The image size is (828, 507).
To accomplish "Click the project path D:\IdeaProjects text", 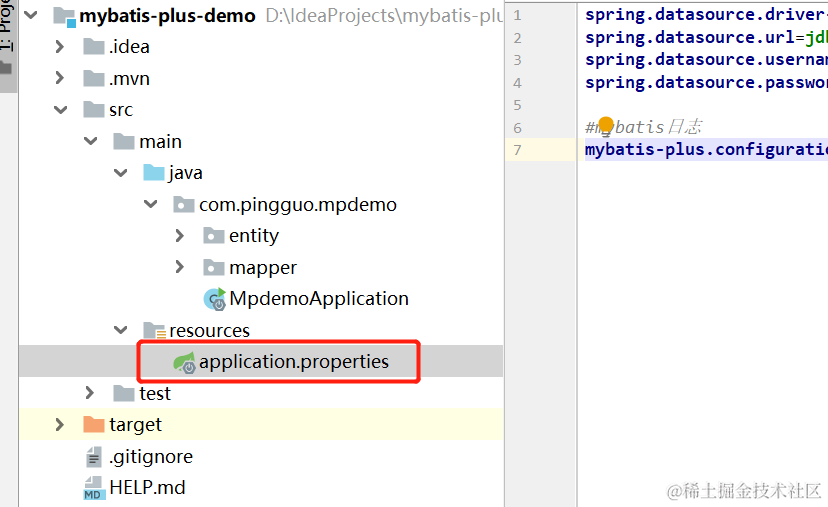I will click(x=384, y=16).
